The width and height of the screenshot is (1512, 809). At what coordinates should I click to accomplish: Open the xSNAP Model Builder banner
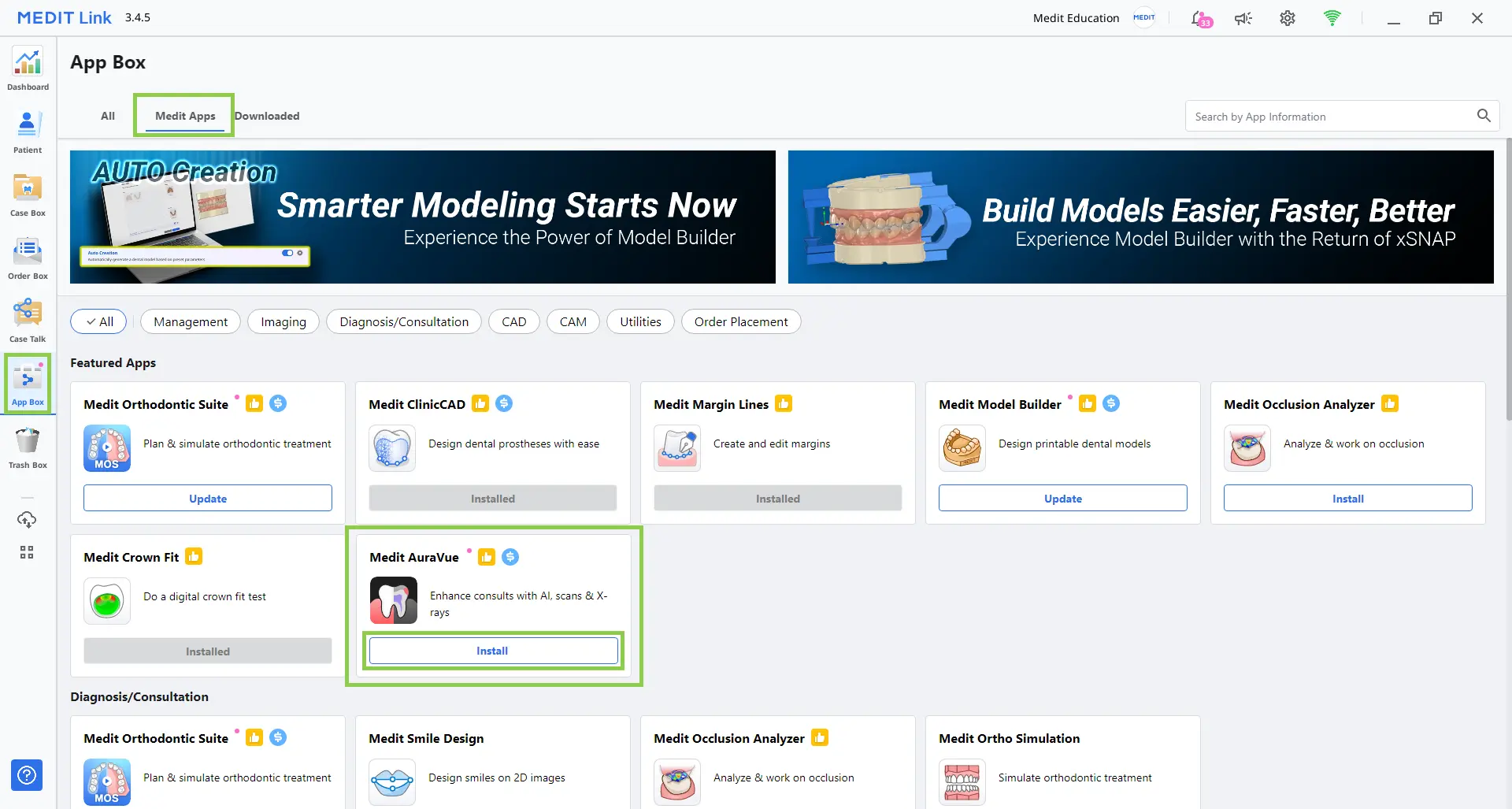point(1141,217)
